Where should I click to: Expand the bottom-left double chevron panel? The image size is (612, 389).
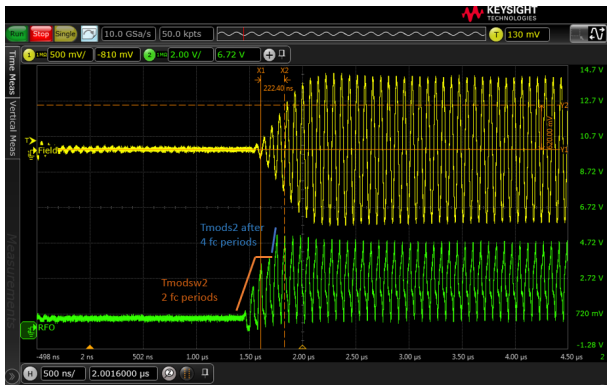(x=12, y=377)
